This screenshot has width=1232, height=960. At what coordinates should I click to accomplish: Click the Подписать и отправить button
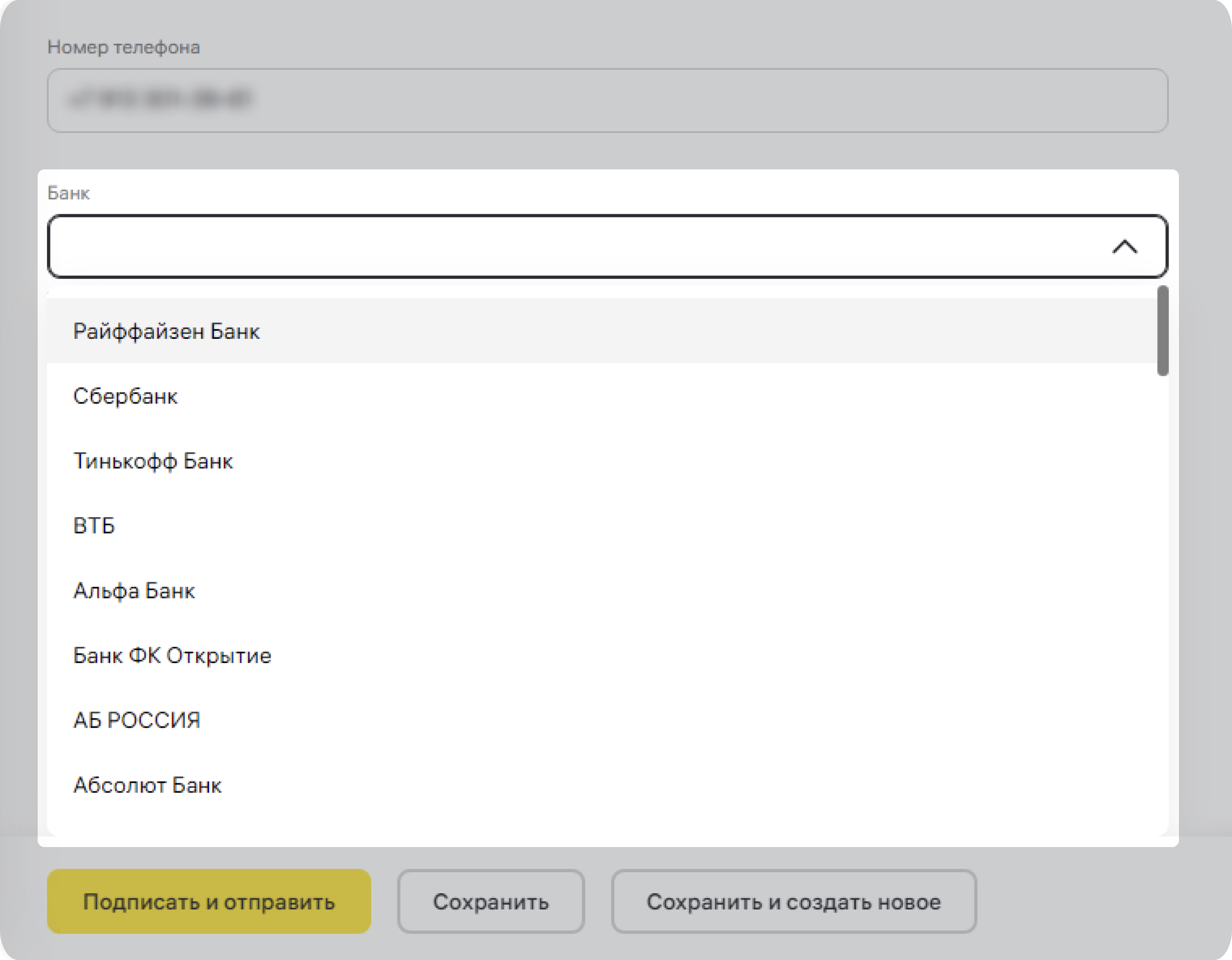coord(209,901)
